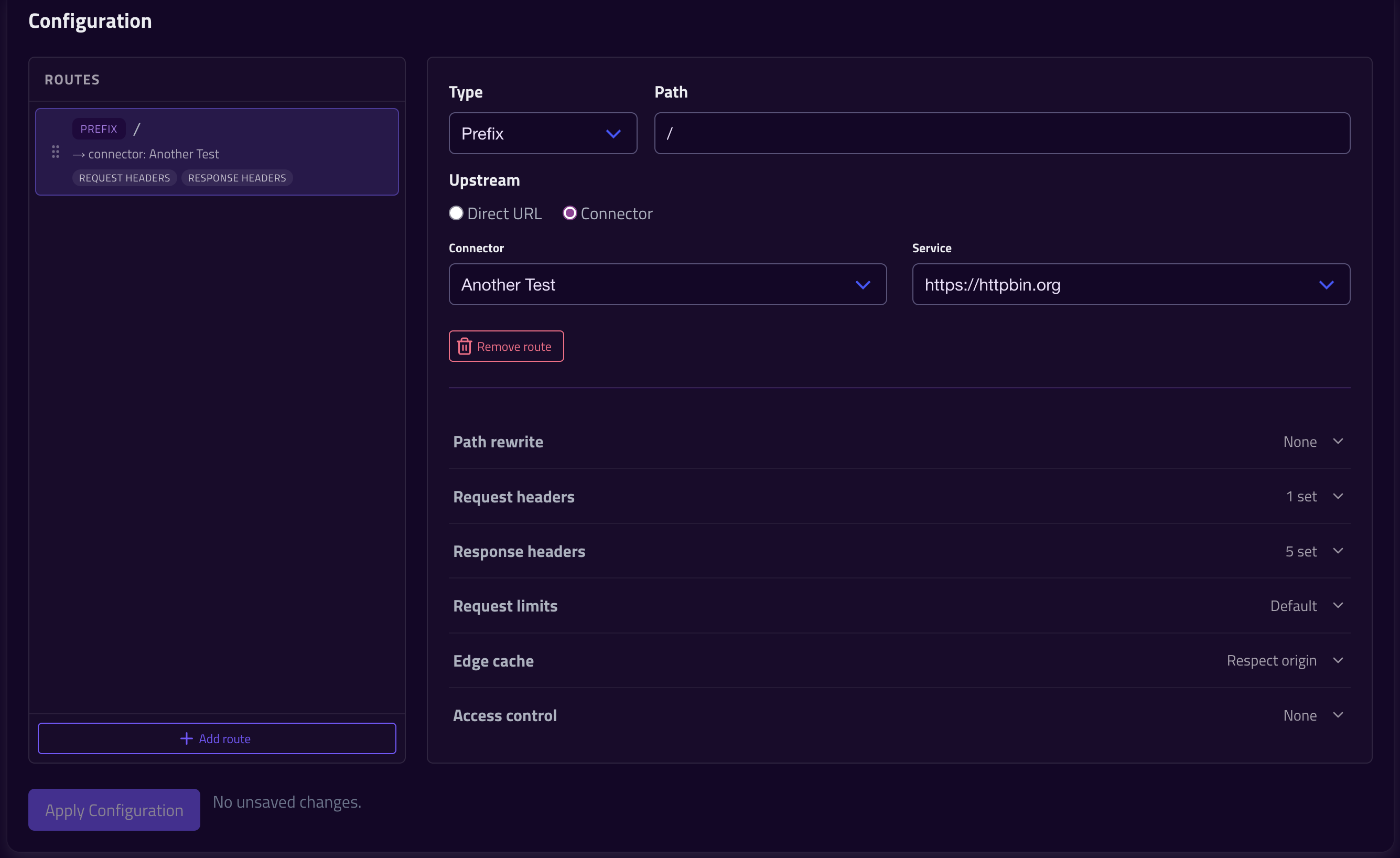This screenshot has width=1400, height=858.
Task: Click the REQUEST HEADERS tag on the route
Action: [124, 178]
